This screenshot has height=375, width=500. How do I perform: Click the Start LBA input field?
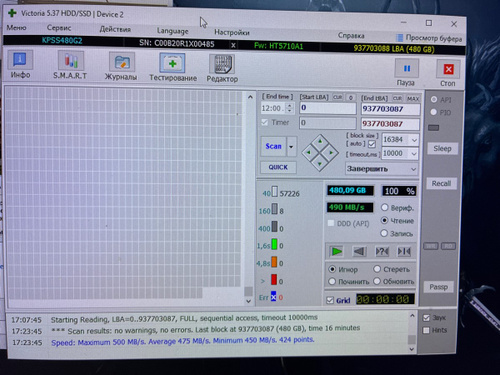(328, 108)
